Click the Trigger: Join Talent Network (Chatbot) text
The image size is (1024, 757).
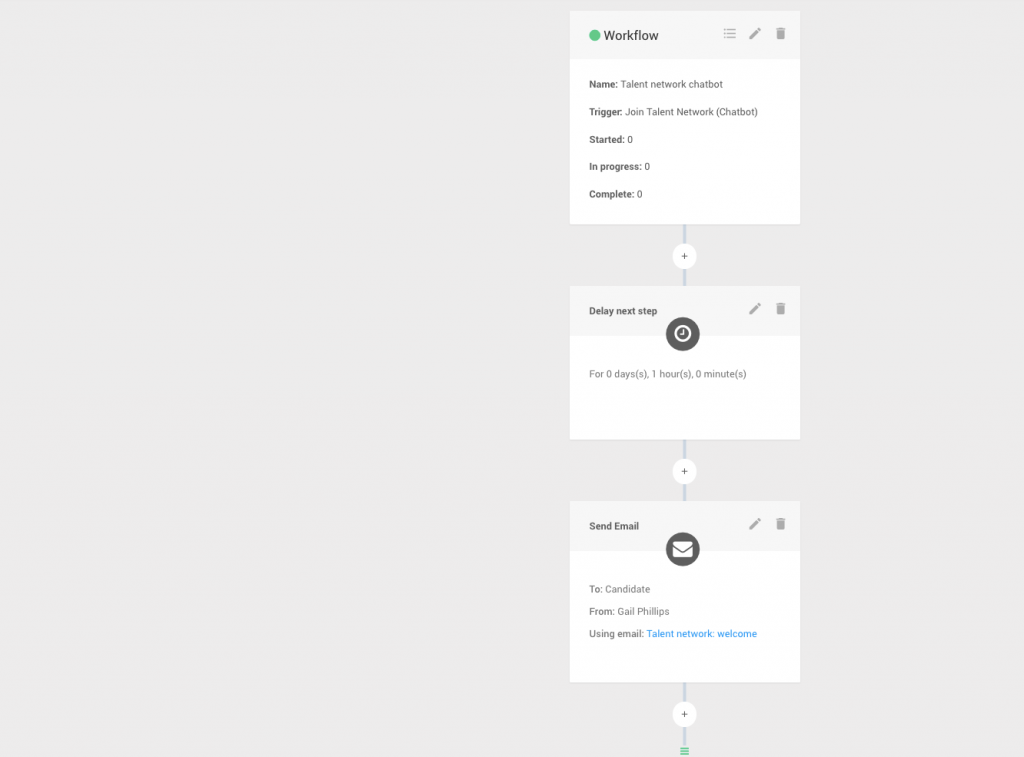click(673, 112)
